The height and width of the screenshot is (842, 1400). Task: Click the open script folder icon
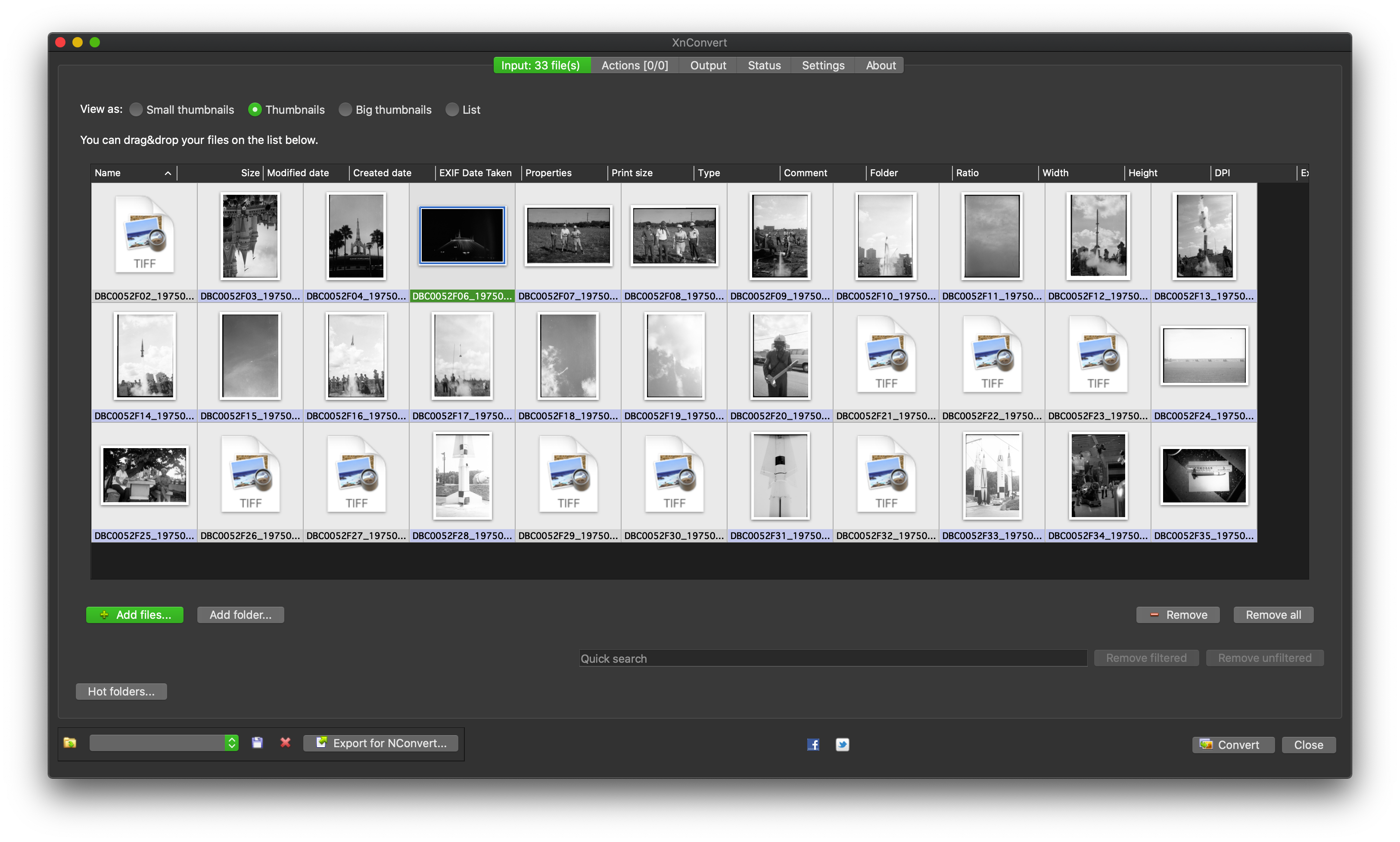pyautogui.click(x=70, y=743)
